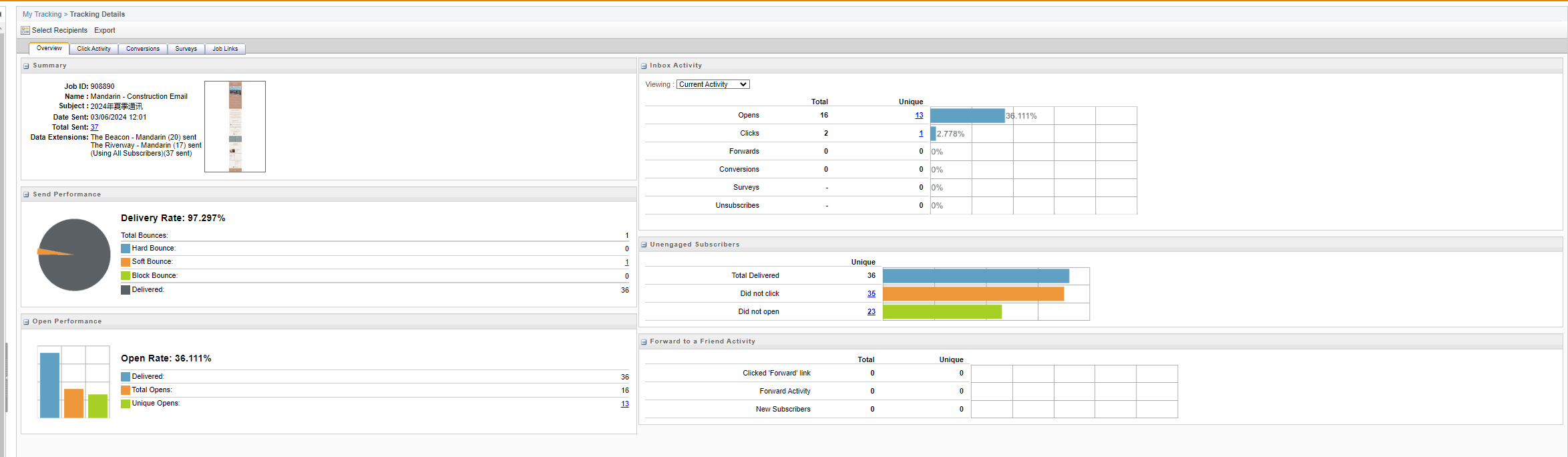1568x457 pixels.
Task: Click unique opens 13 in Inbox Activity
Action: click(x=919, y=116)
